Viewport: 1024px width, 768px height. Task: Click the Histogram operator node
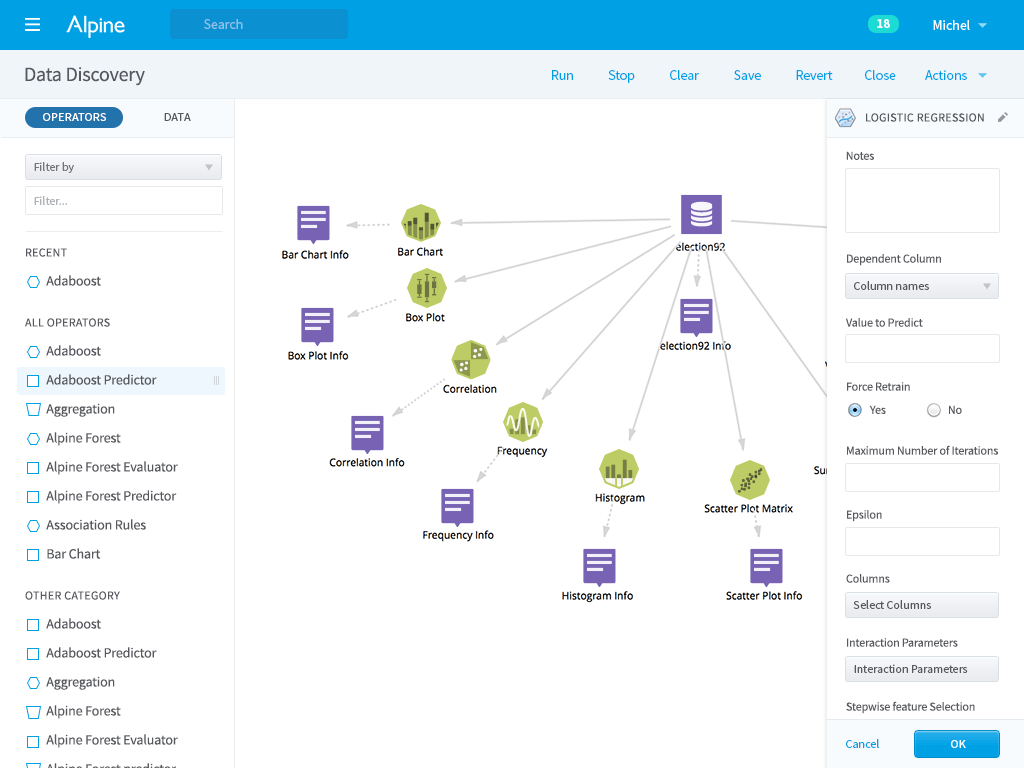pyautogui.click(x=619, y=469)
